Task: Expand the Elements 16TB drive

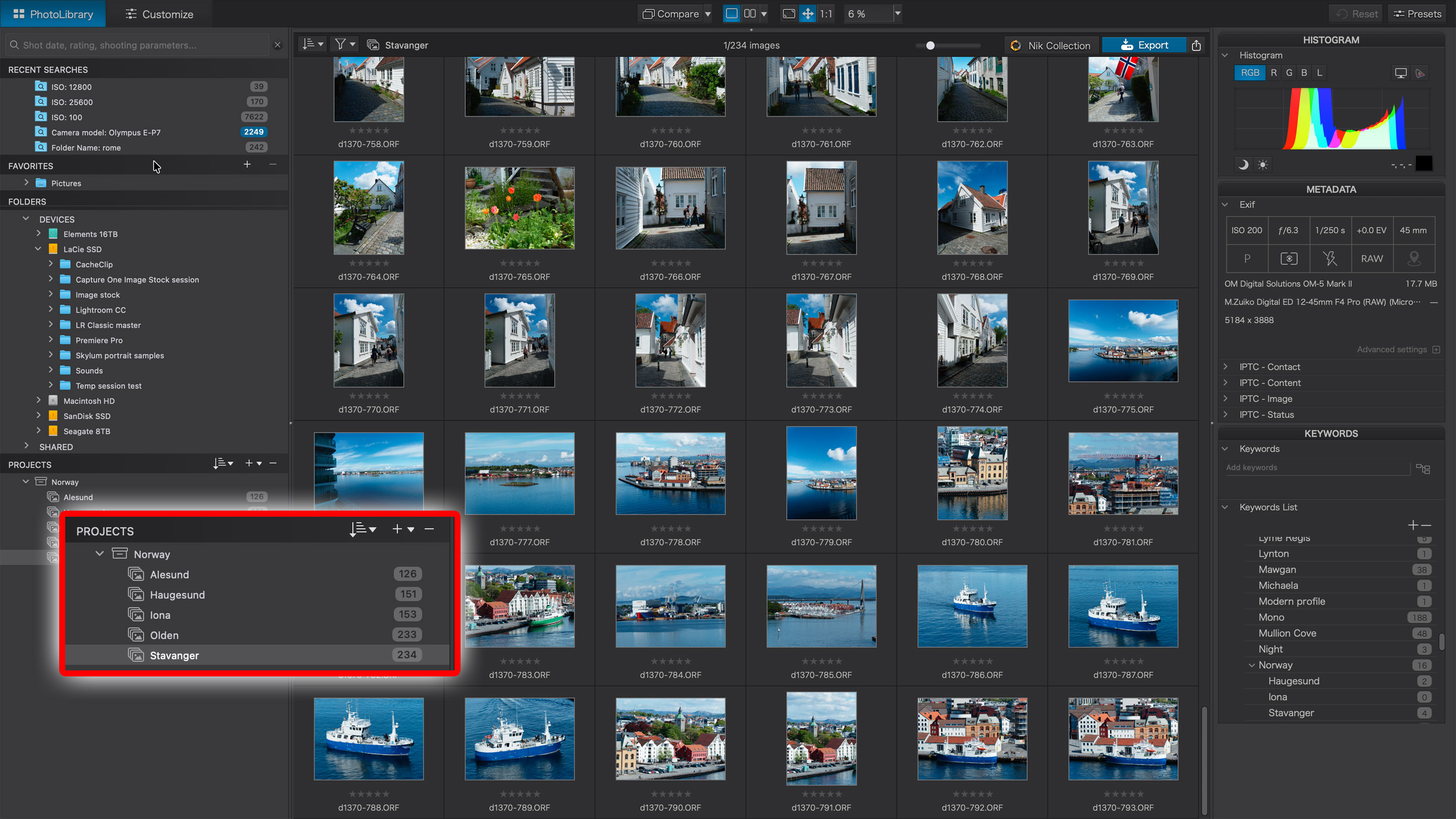Action: tap(38, 234)
